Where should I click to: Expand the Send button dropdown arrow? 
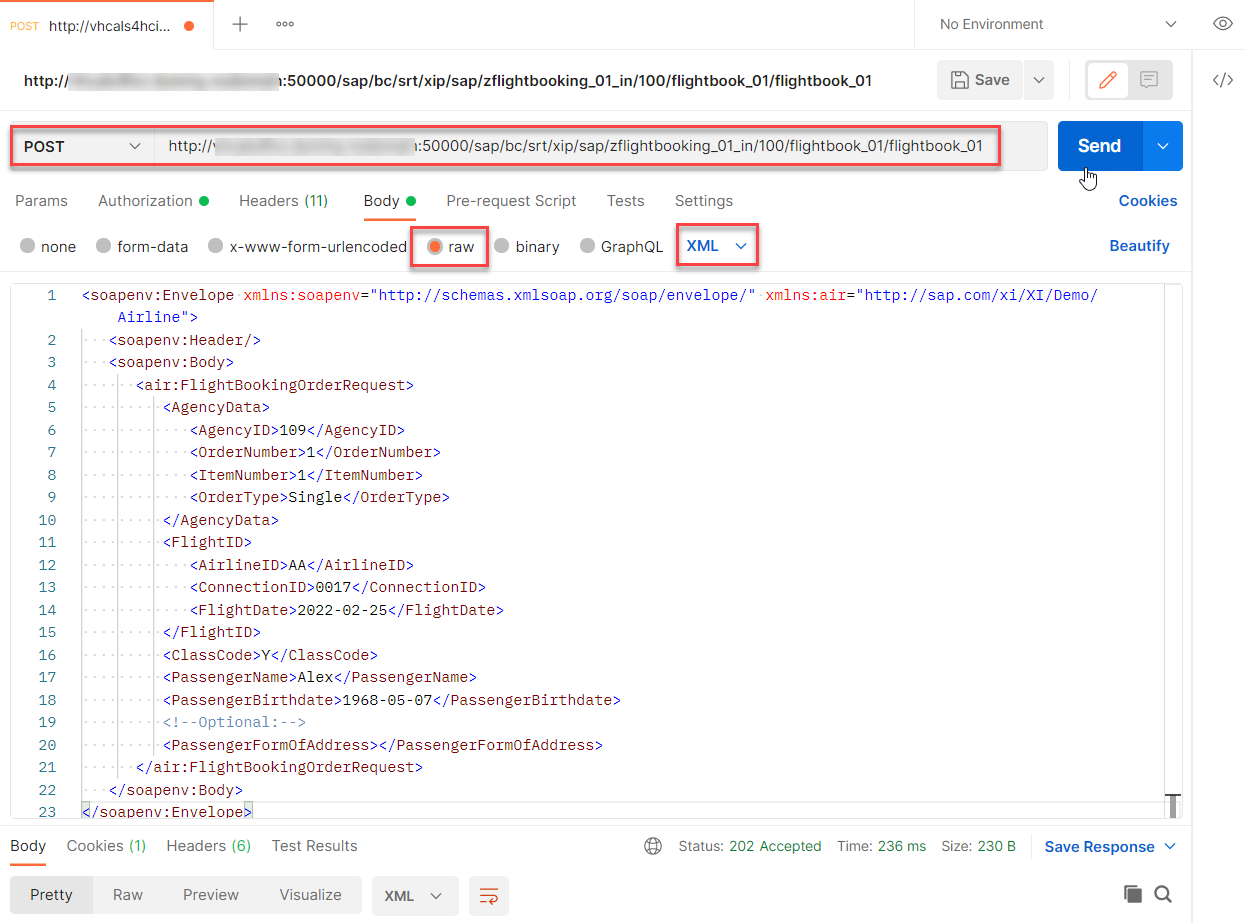pyautogui.click(x=1162, y=146)
